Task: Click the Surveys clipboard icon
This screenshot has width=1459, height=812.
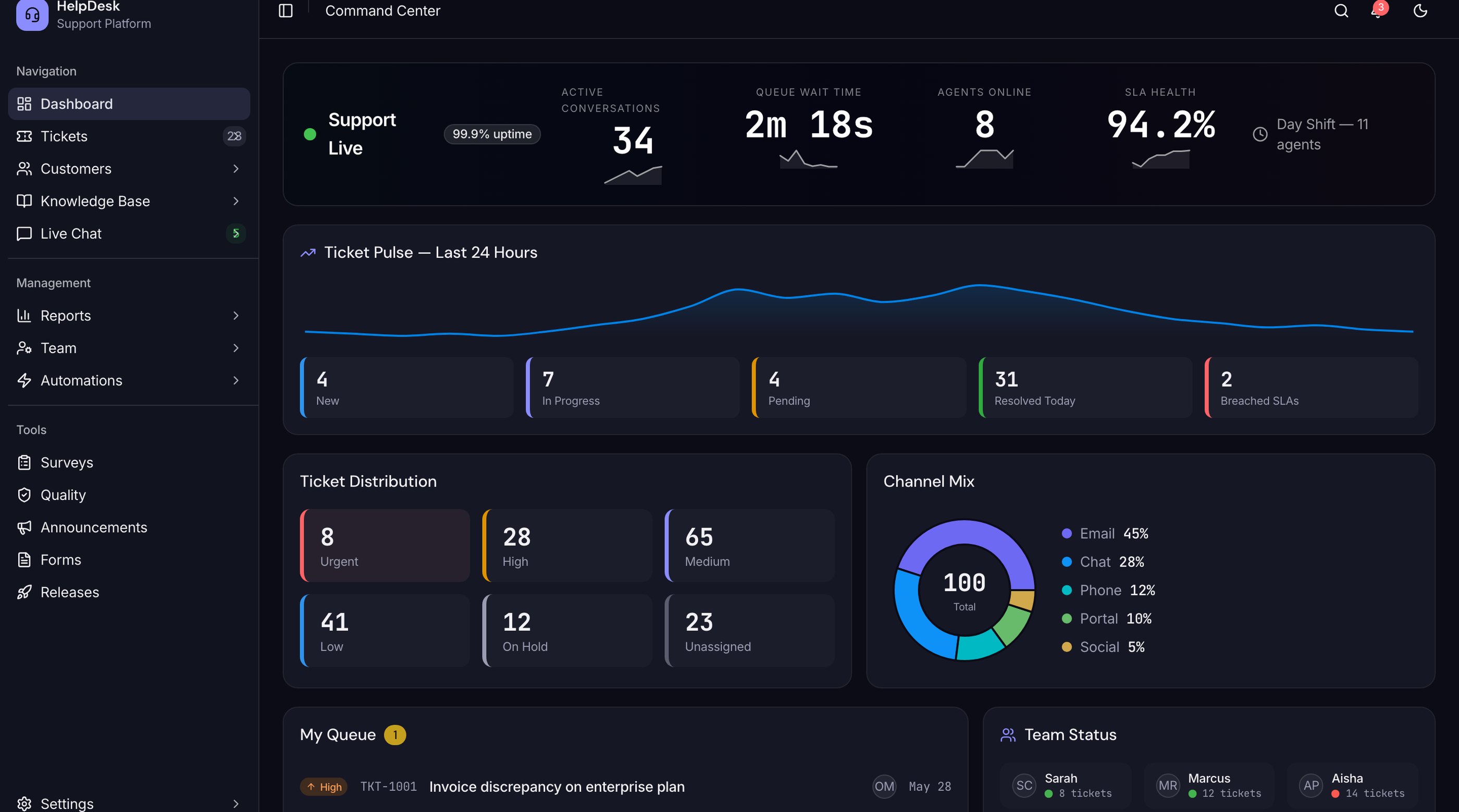Action: click(x=24, y=463)
